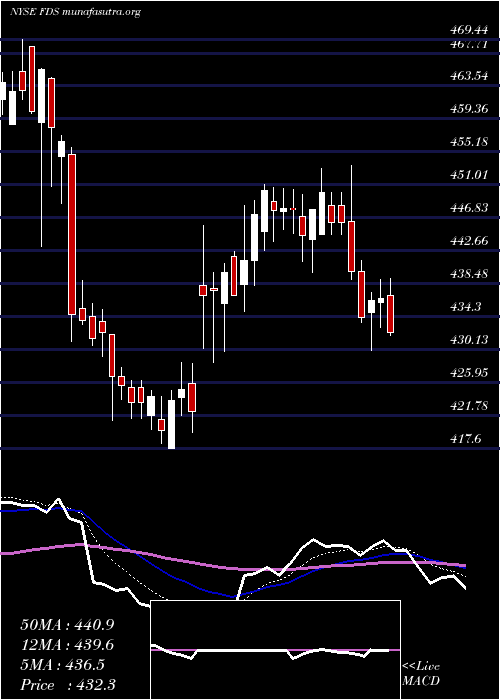Select the 438.48 price label
Screen dimensions: 500x700
[x=468, y=274]
